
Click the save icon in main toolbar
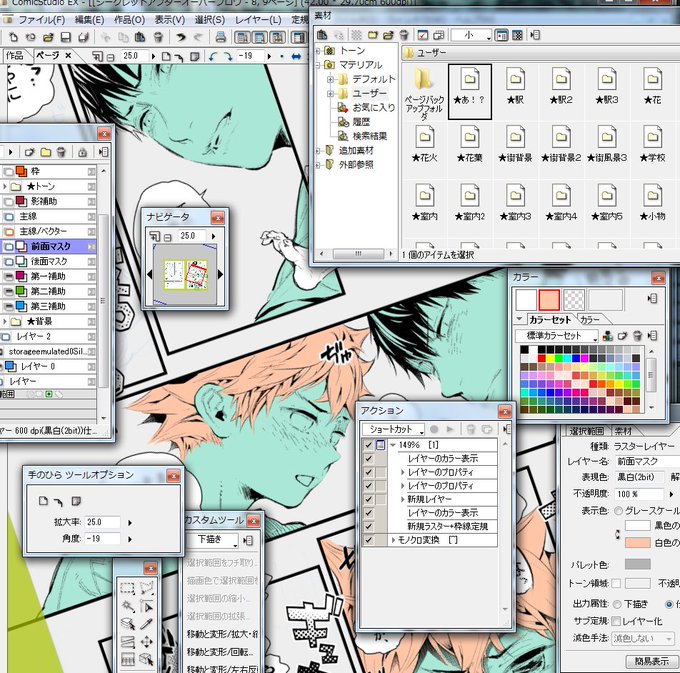65,37
